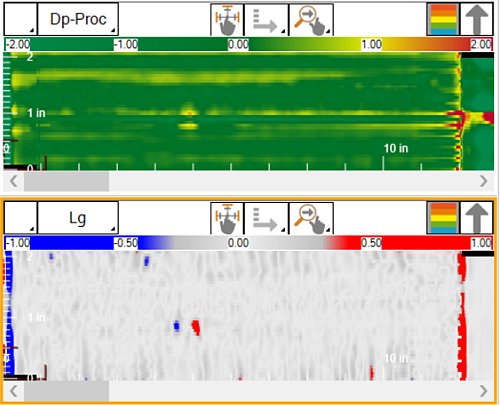Click the 1.00 mark on green-yellow color scale
This screenshot has width=500, height=405.
[x=371, y=44]
